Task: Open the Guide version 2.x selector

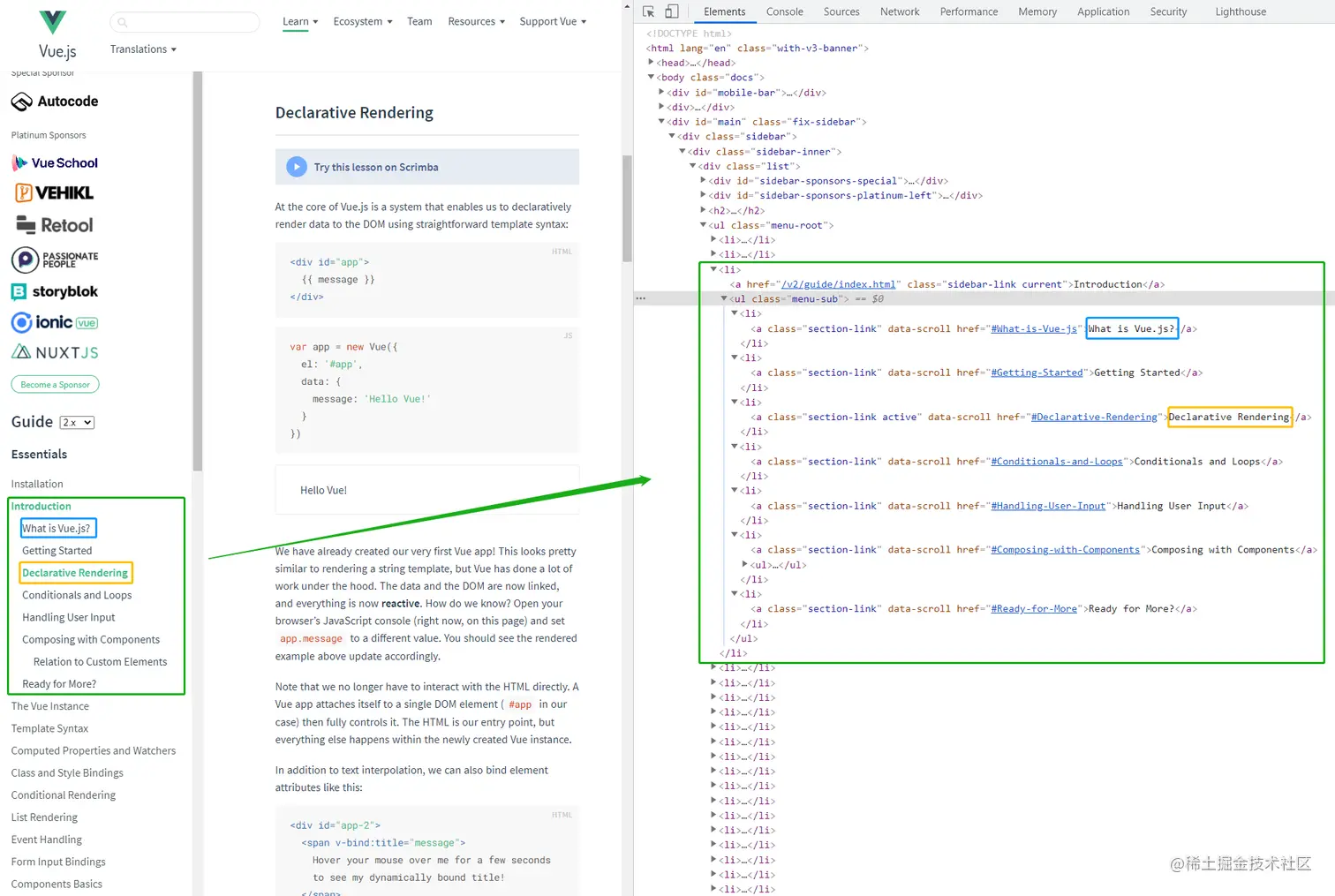Action: coord(77,423)
